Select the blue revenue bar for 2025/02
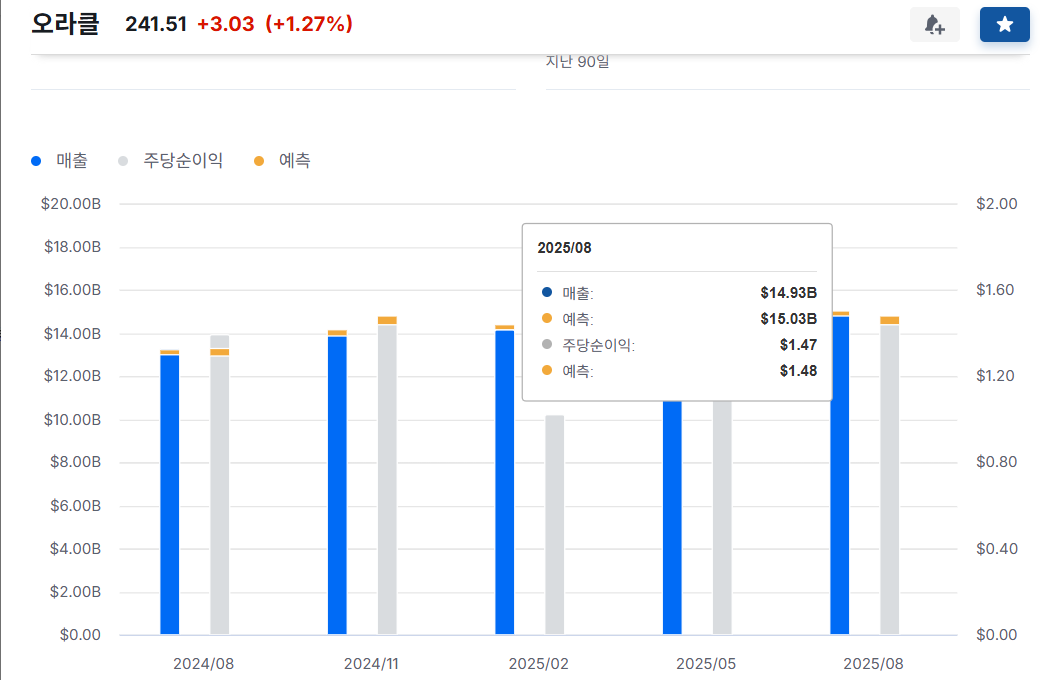Screen dimensions: 1060x680 tap(504, 482)
